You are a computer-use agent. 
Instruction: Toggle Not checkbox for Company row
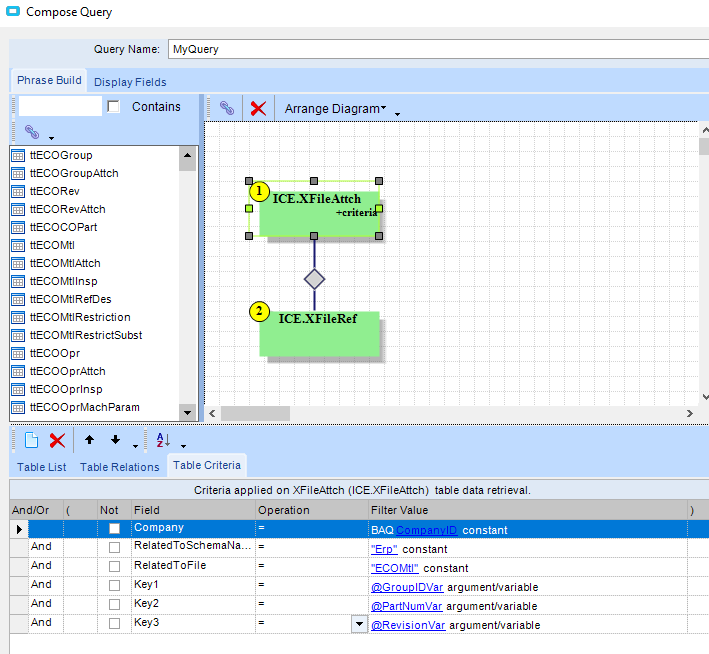click(114, 528)
